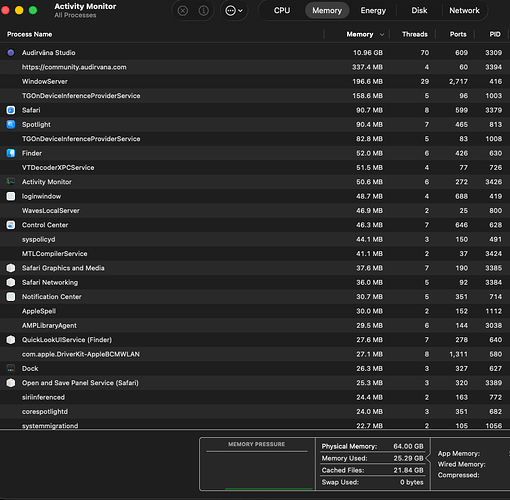Sort by the Ports column header
510x500 pixels.
pos(458,34)
